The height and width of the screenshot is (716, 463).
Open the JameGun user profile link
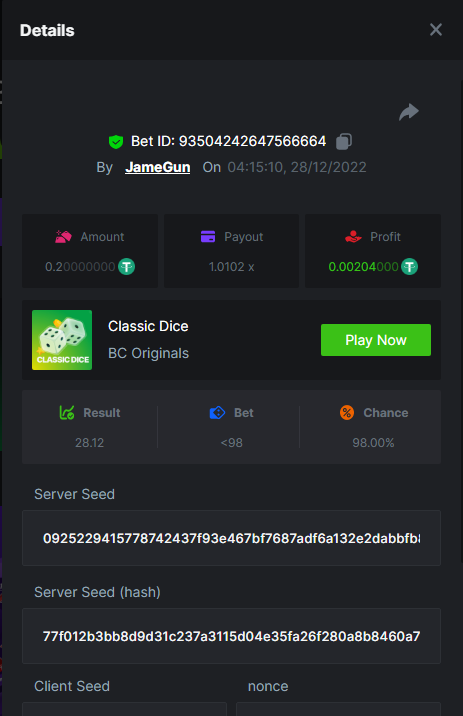coord(158,167)
